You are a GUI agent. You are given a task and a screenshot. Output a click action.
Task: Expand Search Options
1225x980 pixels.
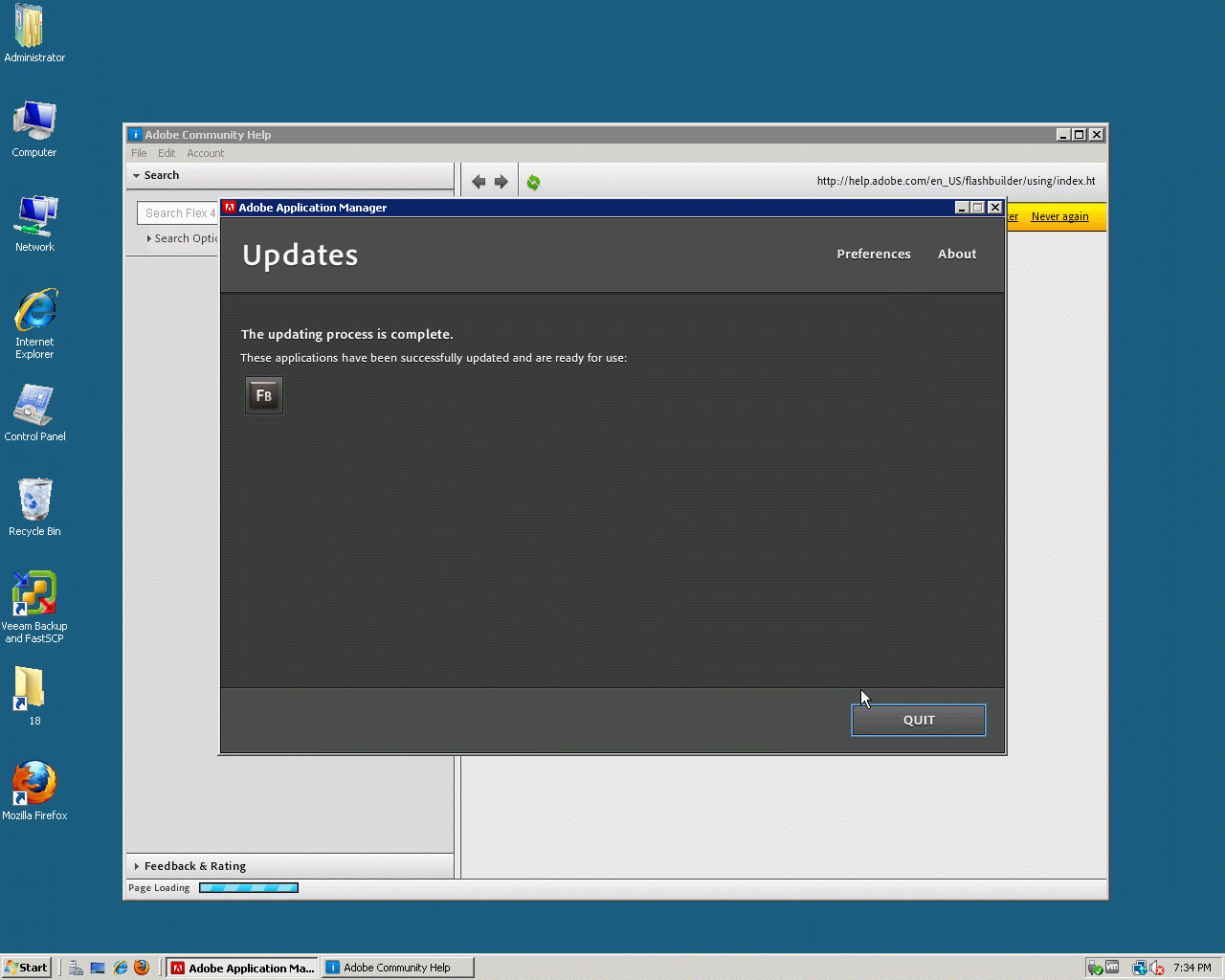[183, 238]
